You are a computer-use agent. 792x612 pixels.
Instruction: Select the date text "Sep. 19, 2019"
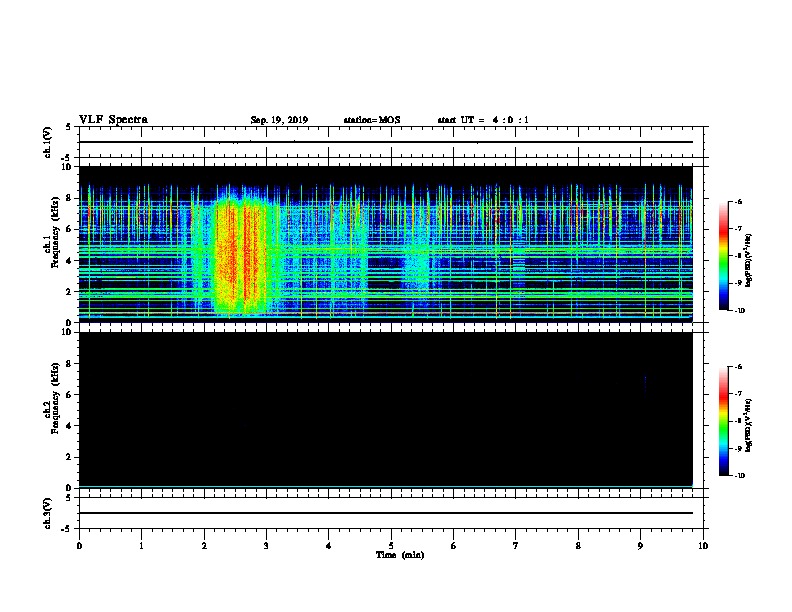[279, 120]
